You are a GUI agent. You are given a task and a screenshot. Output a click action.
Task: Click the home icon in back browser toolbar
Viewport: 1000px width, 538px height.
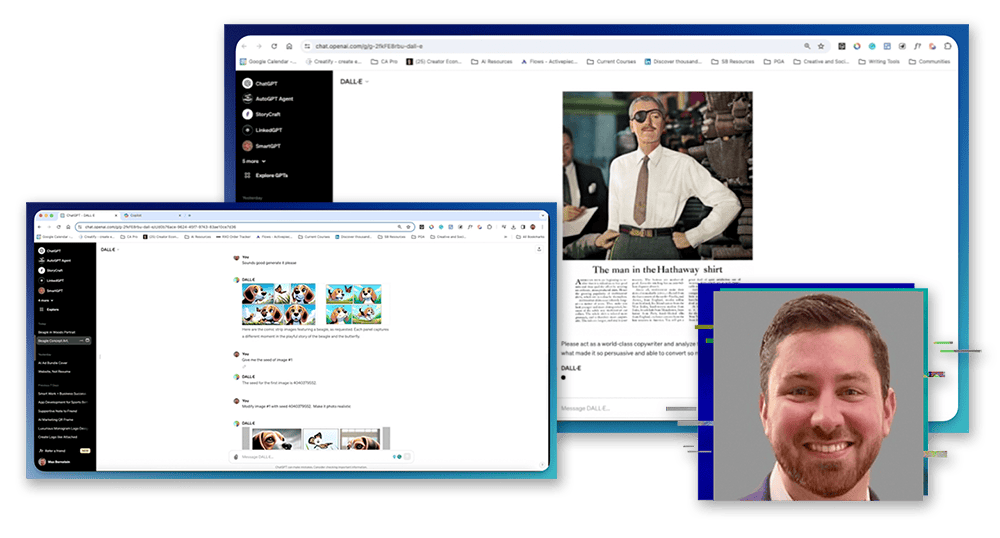pyautogui.click(x=289, y=46)
